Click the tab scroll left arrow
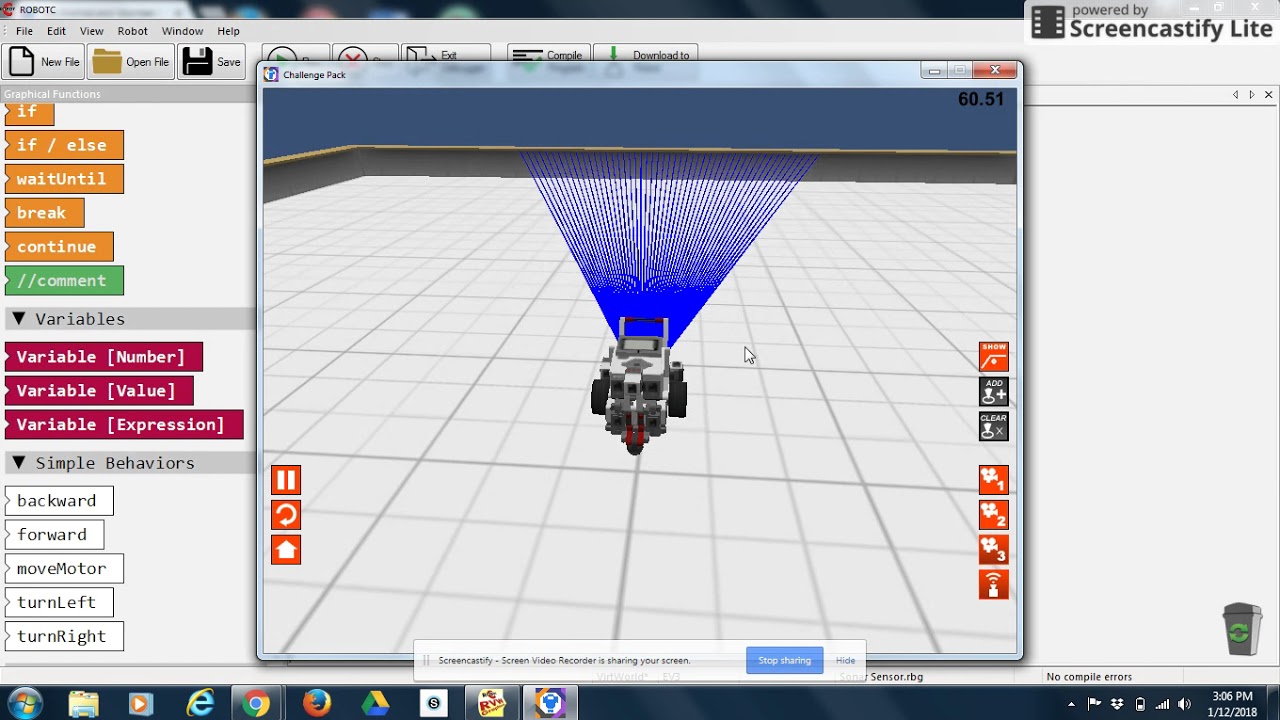Screen dimensions: 1280x720 click(x=1236, y=95)
